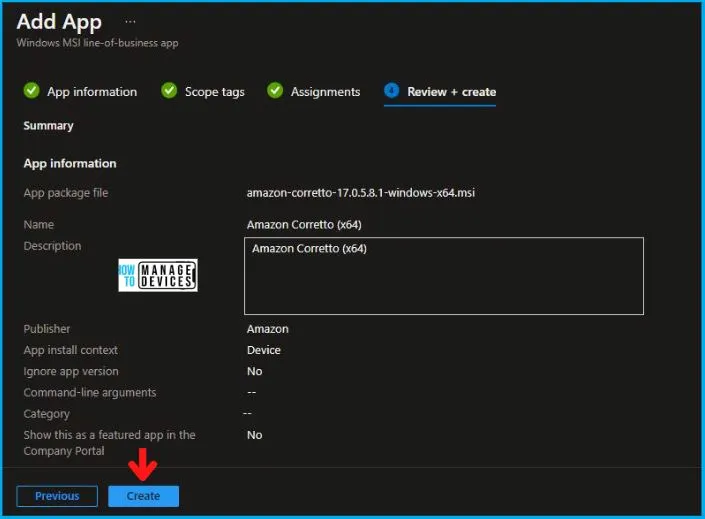
Task: Click the Description label
Action: (x=52, y=246)
